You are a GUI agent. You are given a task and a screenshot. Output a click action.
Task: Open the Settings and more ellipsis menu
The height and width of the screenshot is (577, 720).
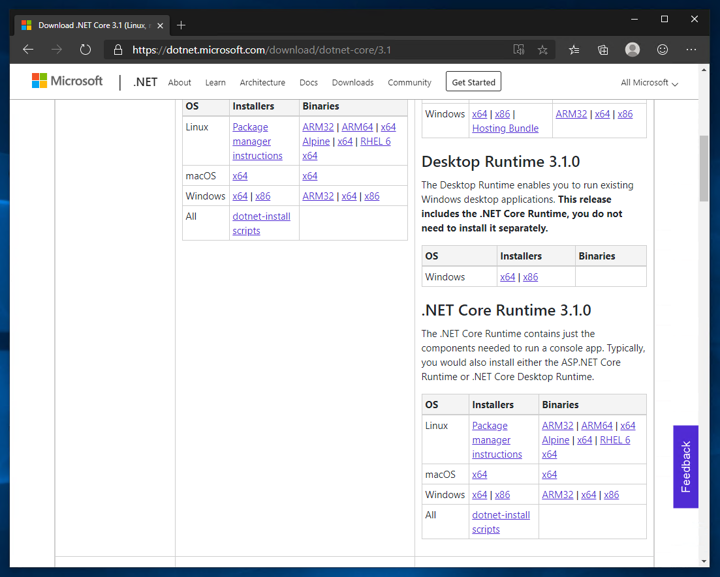pyautogui.click(x=691, y=50)
